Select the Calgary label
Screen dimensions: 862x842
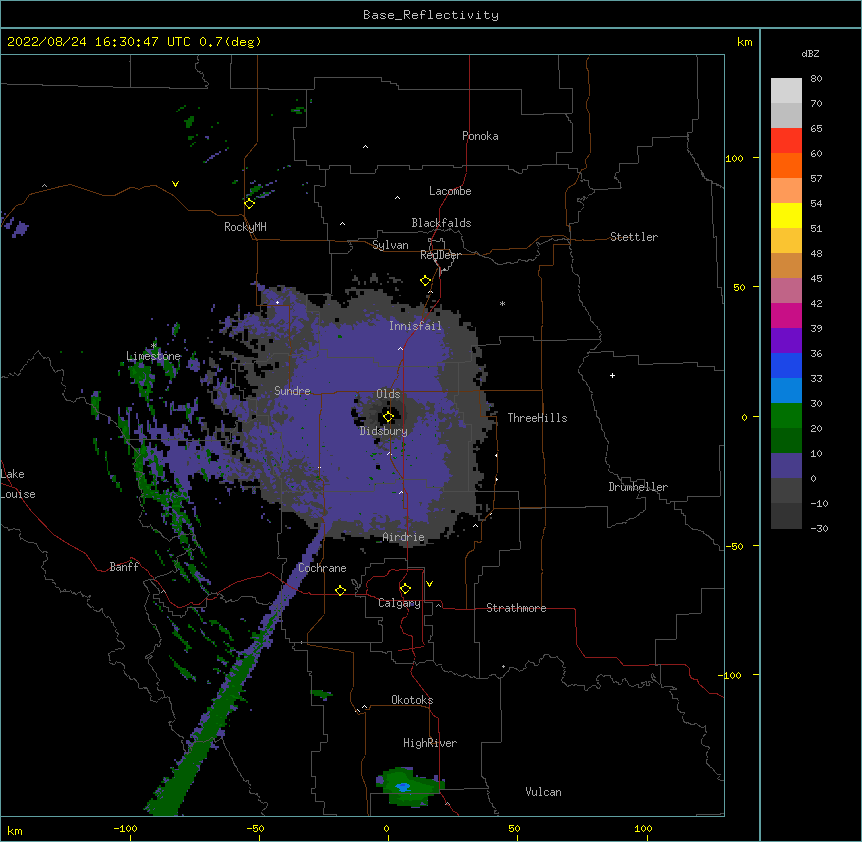click(x=399, y=603)
